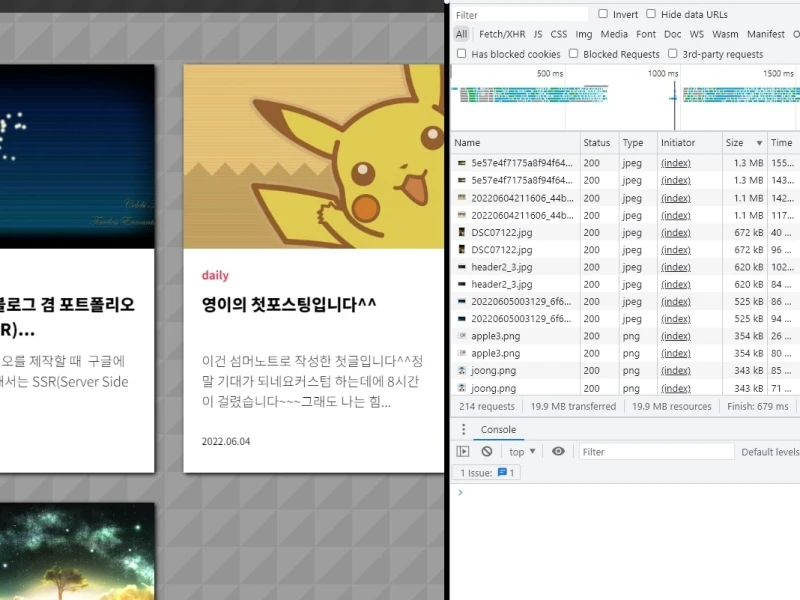Sort by the Initiator column header
The width and height of the screenshot is (800, 600).
[689, 143]
